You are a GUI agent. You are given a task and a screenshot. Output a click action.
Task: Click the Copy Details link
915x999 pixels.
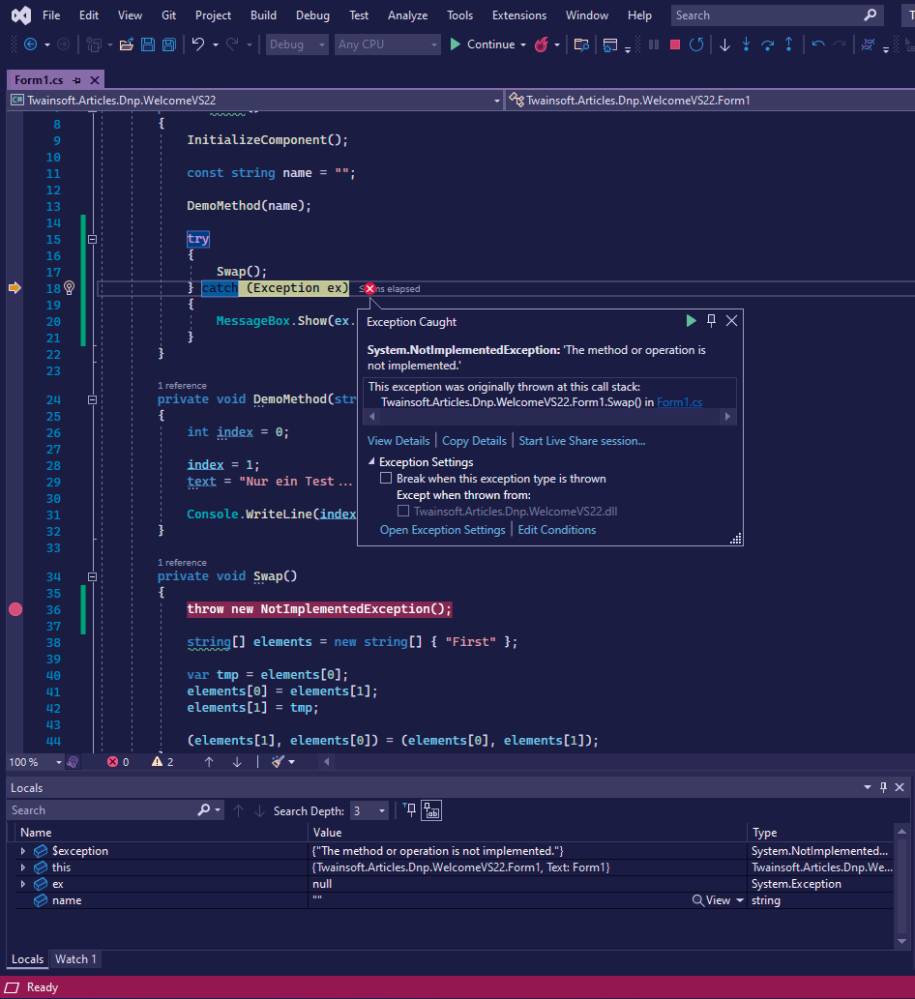[474, 441]
